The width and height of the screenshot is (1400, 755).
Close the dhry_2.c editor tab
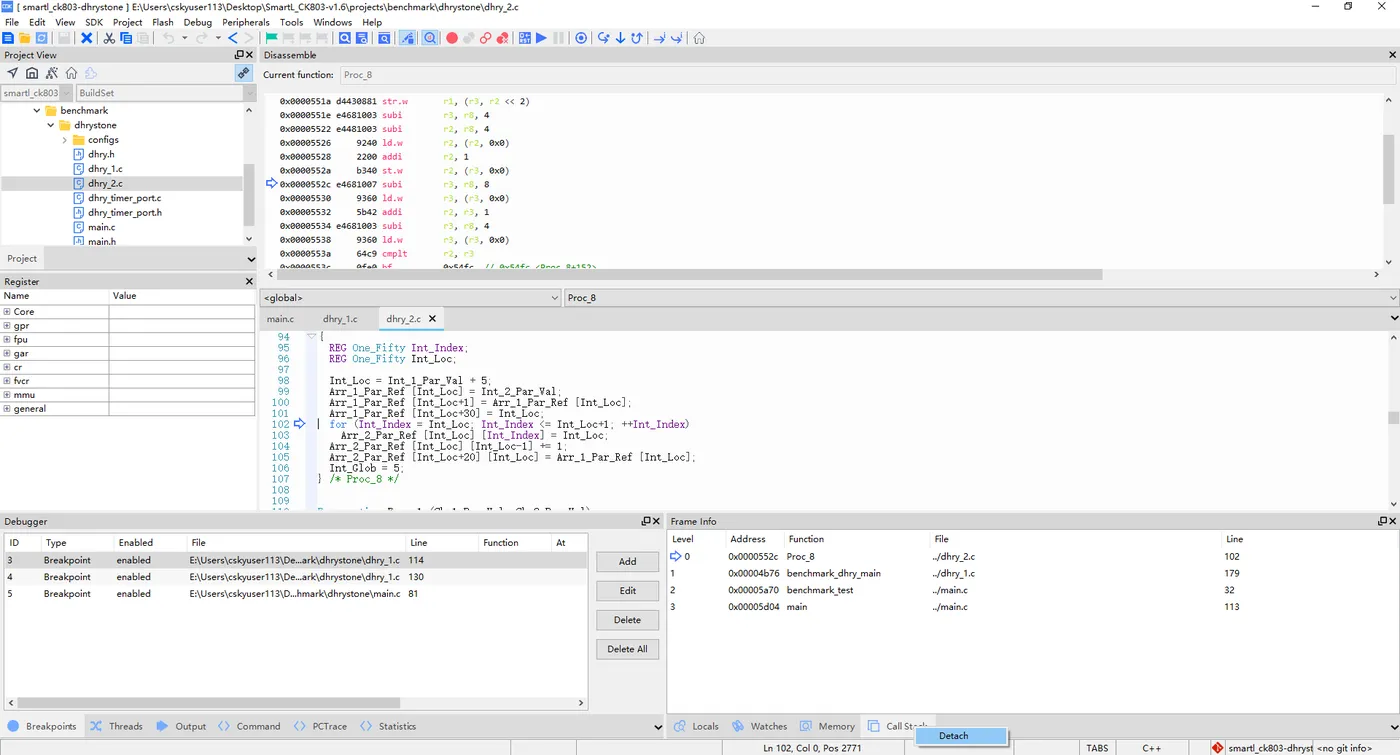(x=433, y=319)
